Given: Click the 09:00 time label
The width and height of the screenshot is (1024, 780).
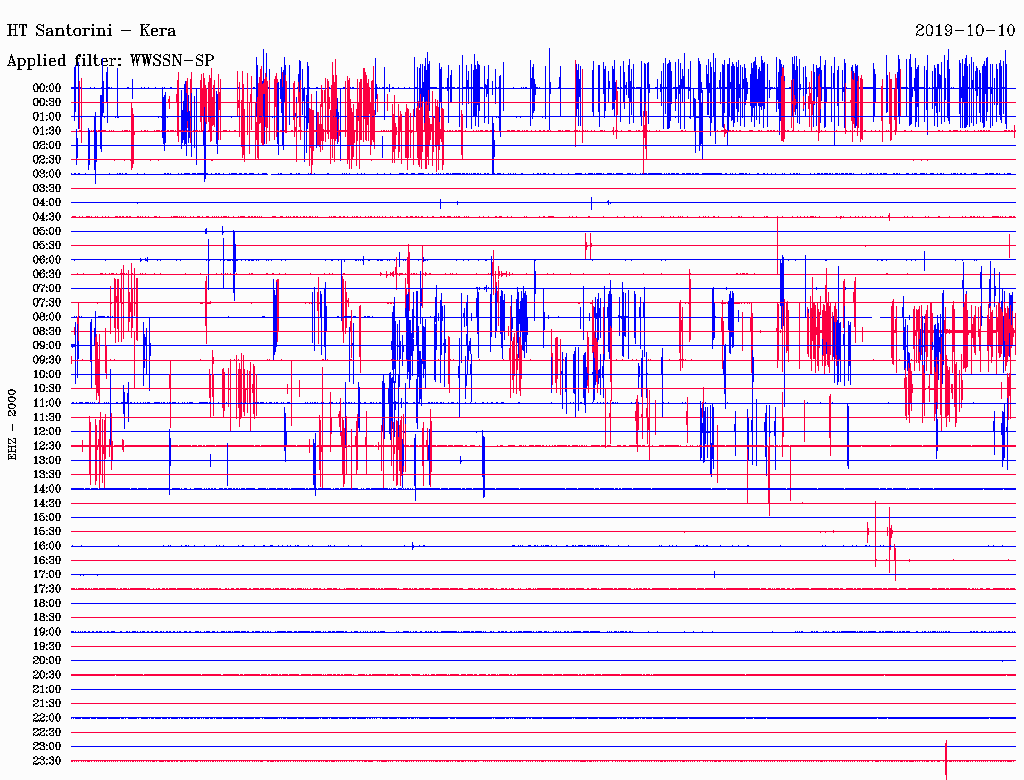Looking at the screenshot, I should (x=48, y=345).
